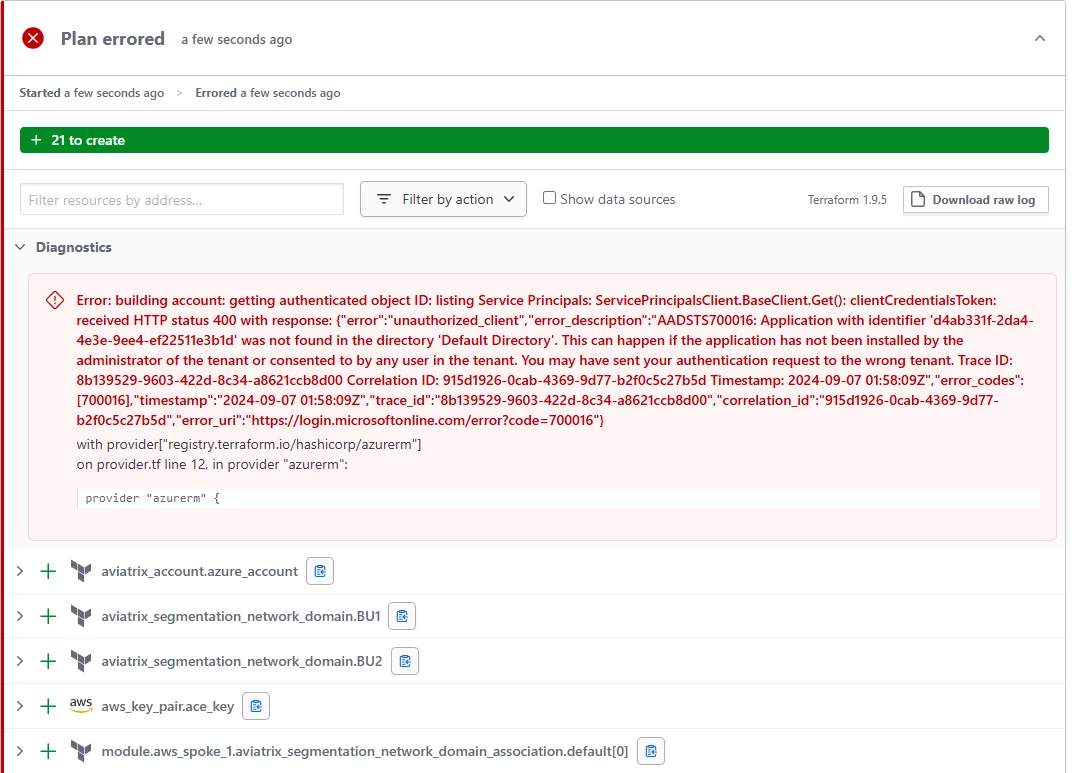Click the create plus icon for module.aws_spoke_1 row
Viewport: 1072px width, 773px height.
click(48, 752)
